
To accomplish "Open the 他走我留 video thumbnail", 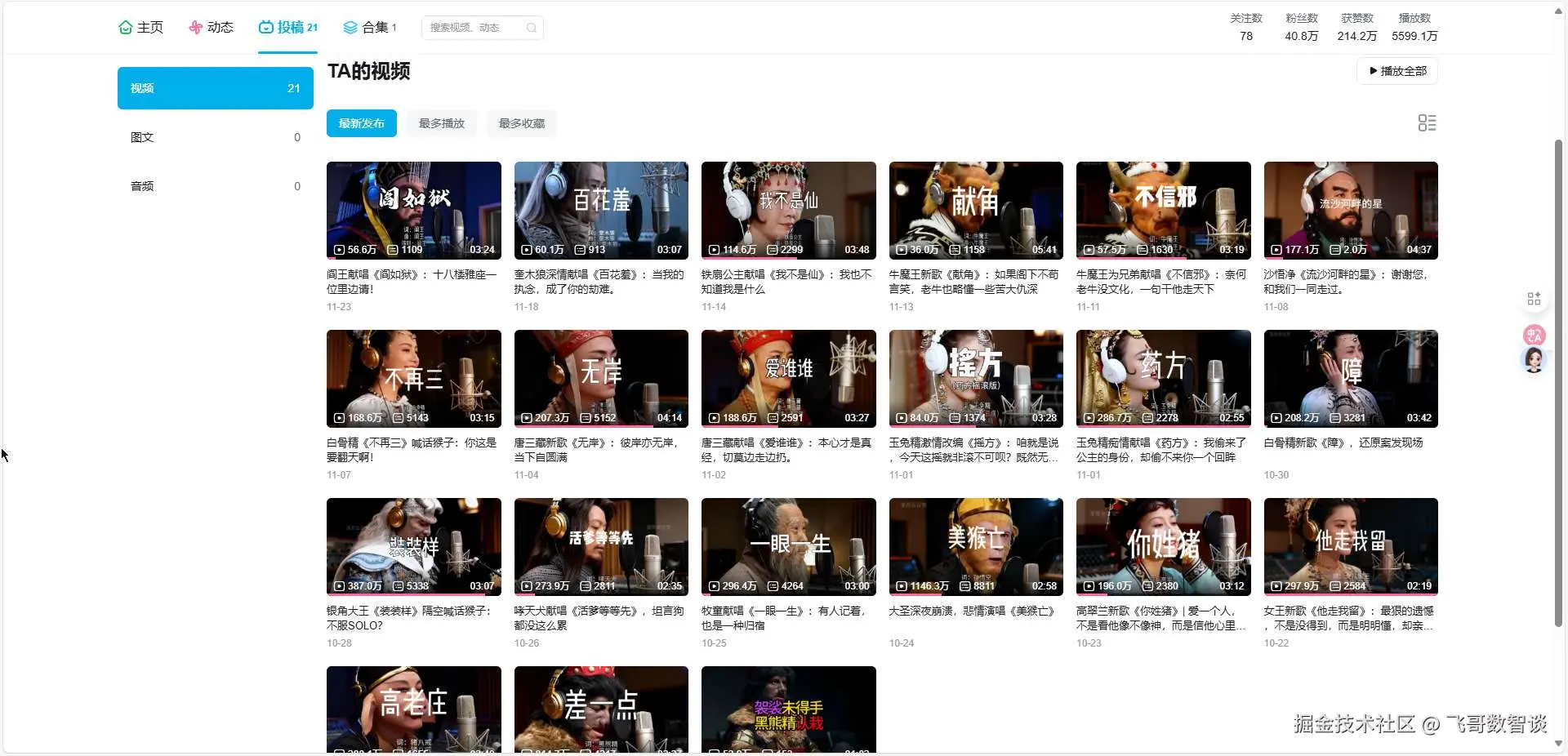I will (x=1351, y=547).
